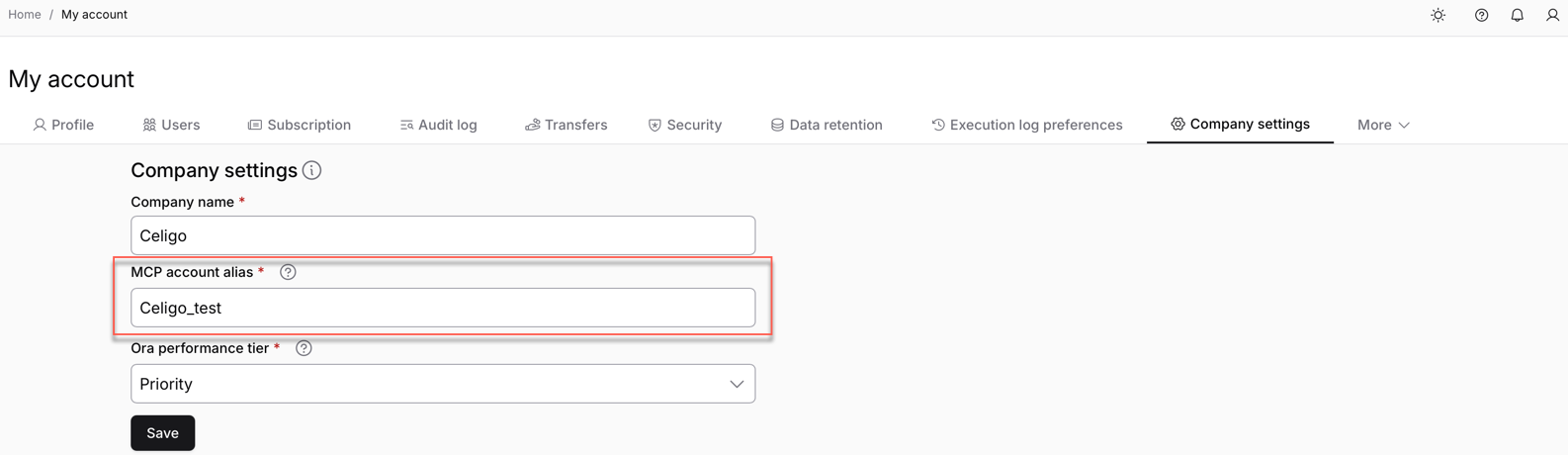
Task: Select the Transfers tab
Action: pyautogui.click(x=566, y=125)
